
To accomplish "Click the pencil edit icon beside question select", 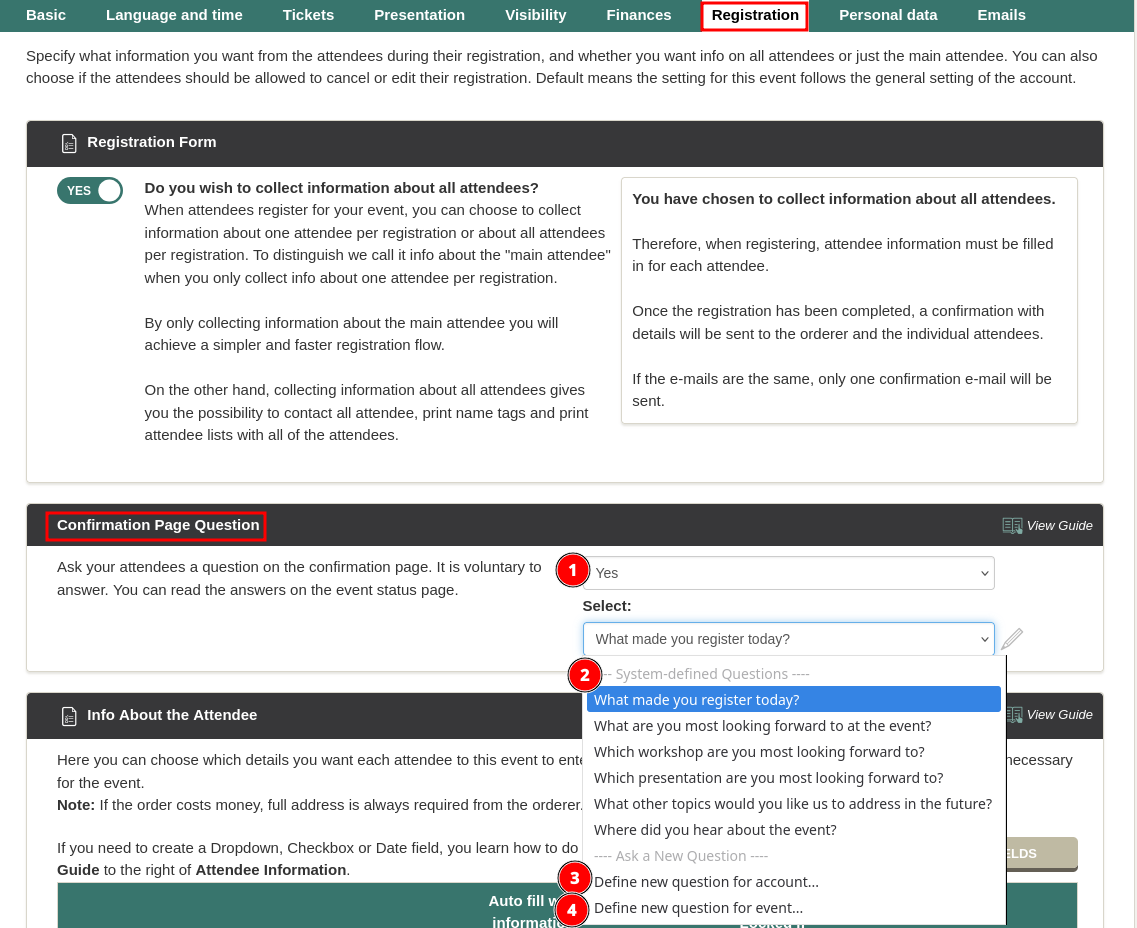I will pos(1012,639).
